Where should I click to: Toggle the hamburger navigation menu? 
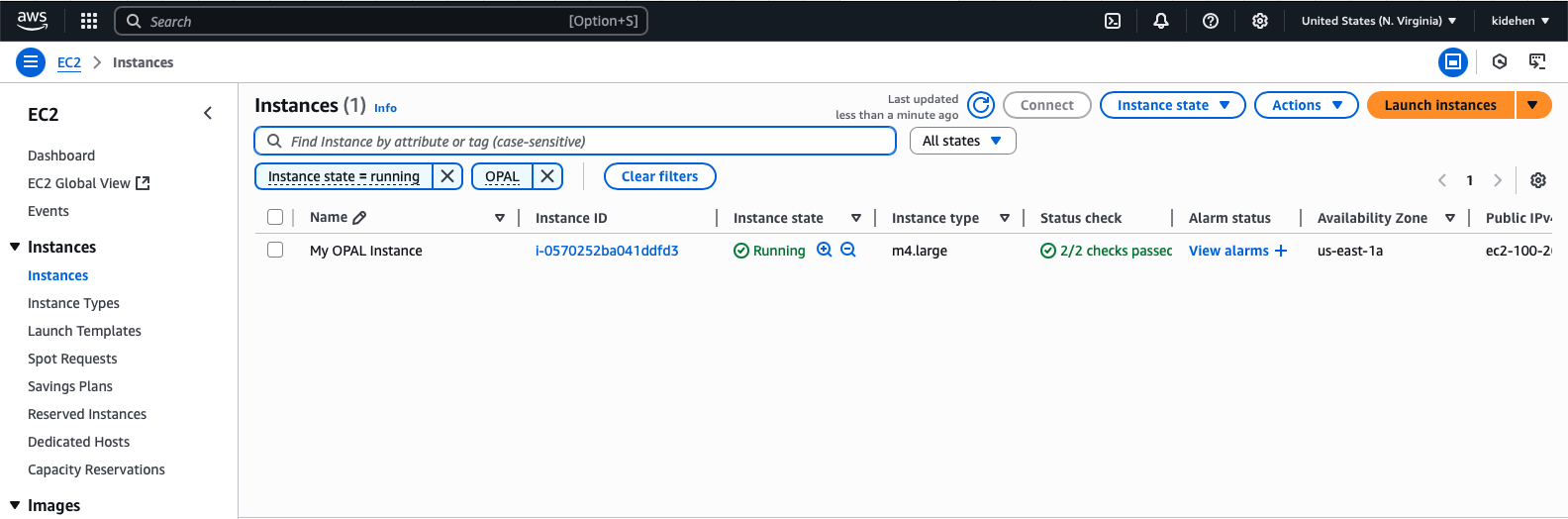tap(31, 62)
